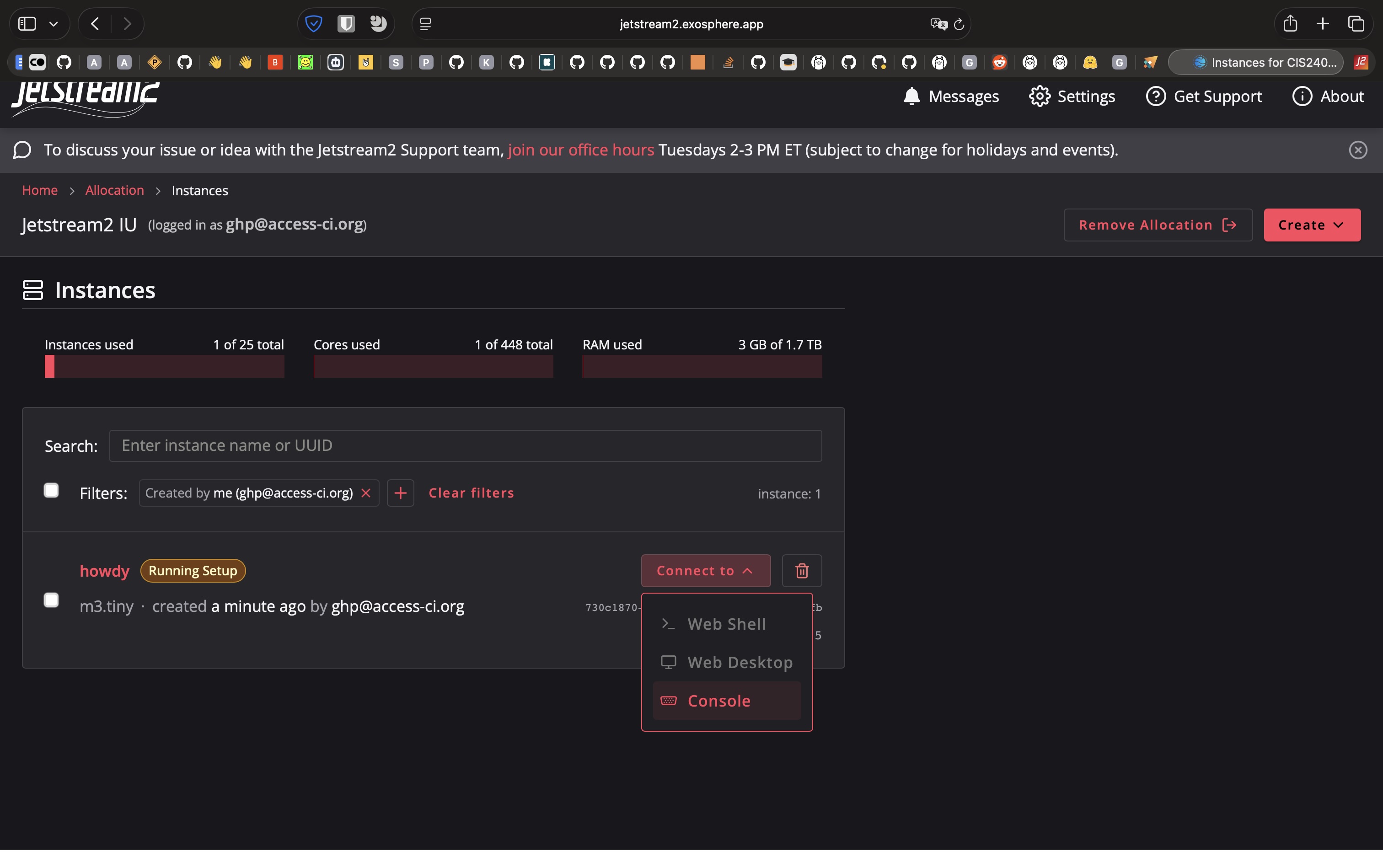Check the select-all checkbox next to Filters
Viewport: 1383px width, 868px height.
[51, 490]
